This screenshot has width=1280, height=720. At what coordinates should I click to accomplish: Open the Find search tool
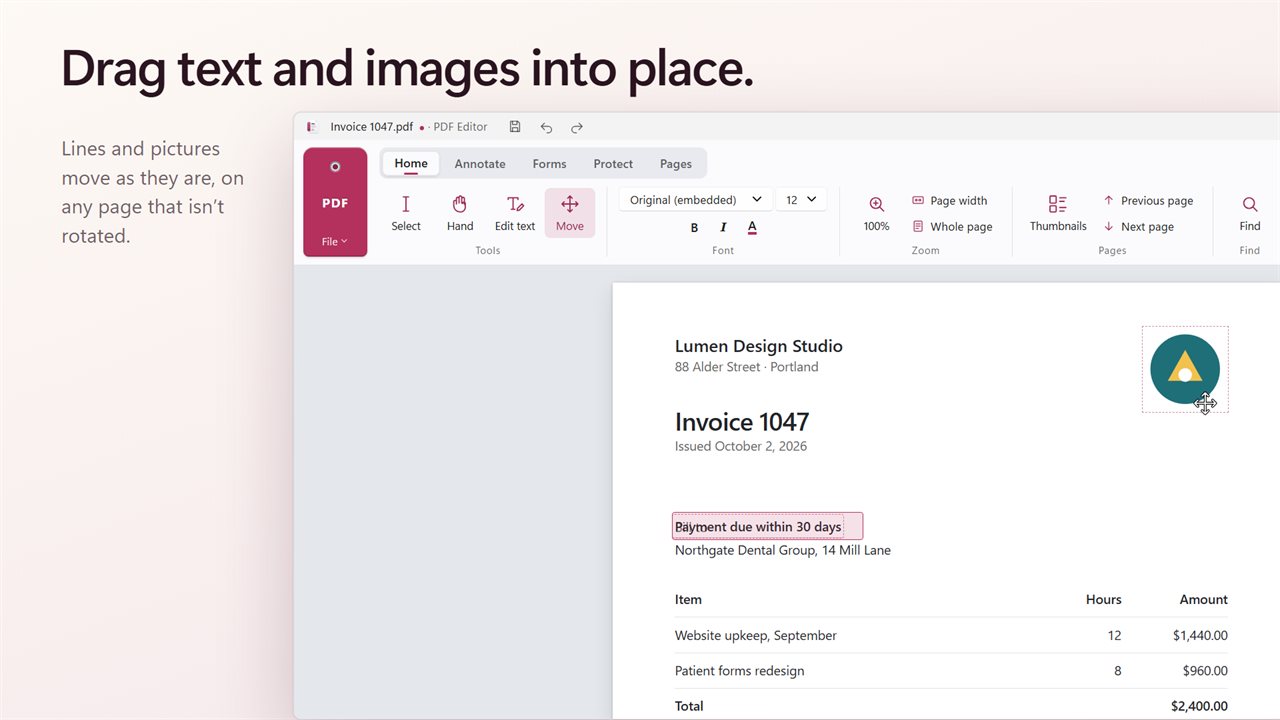pos(1250,213)
